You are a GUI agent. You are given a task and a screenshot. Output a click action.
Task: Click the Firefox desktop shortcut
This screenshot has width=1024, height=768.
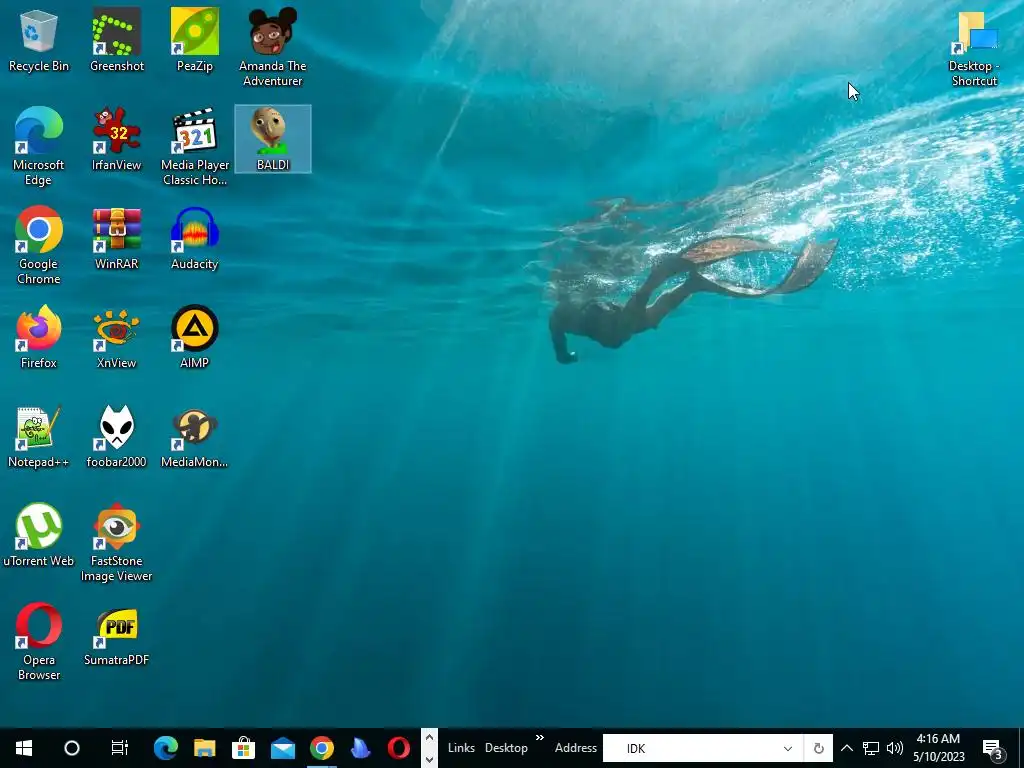pyautogui.click(x=39, y=338)
